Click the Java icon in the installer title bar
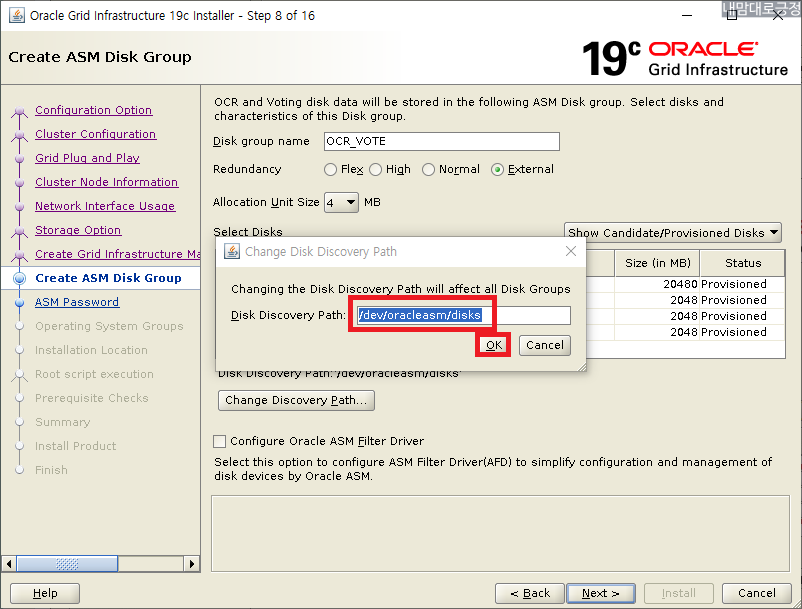This screenshot has width=802, height=609. [16, 15]
